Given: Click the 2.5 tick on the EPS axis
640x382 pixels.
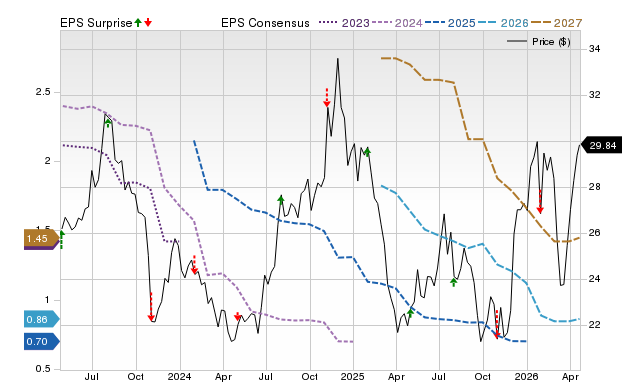Looking at the screenshot, I should [43, 92].
